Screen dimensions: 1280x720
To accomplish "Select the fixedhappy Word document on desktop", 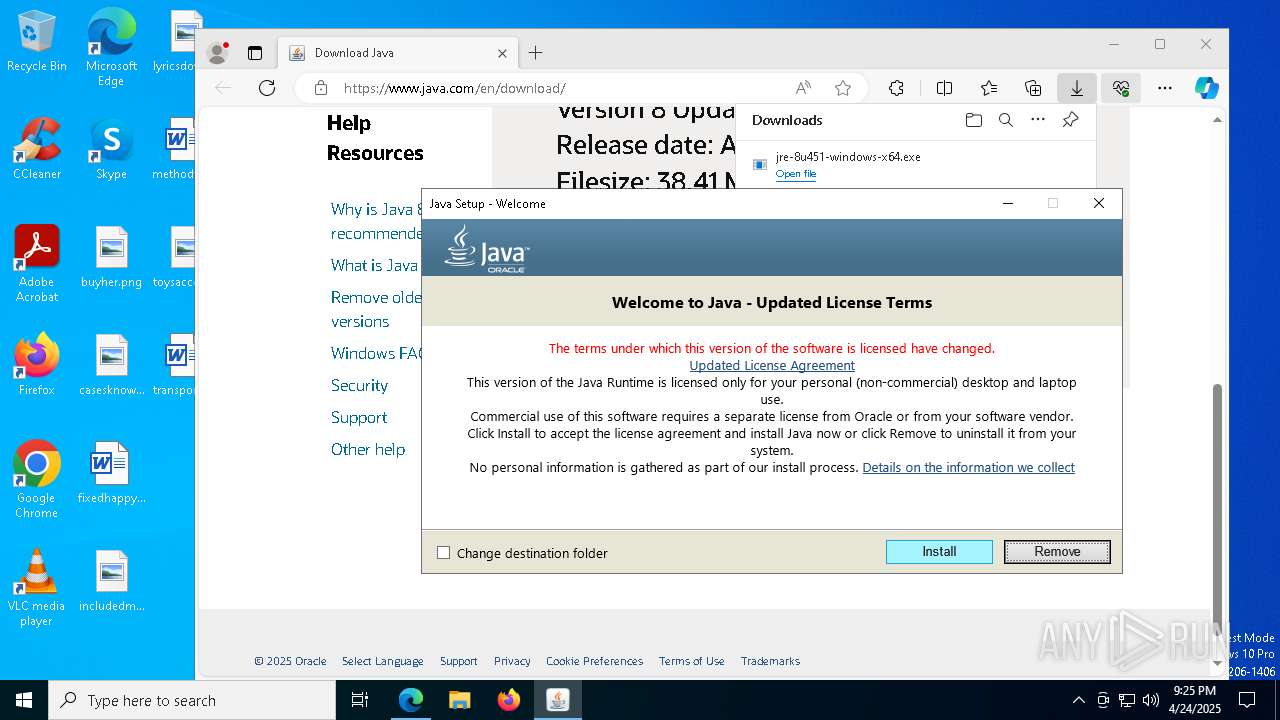I will [x=111, y=473].
